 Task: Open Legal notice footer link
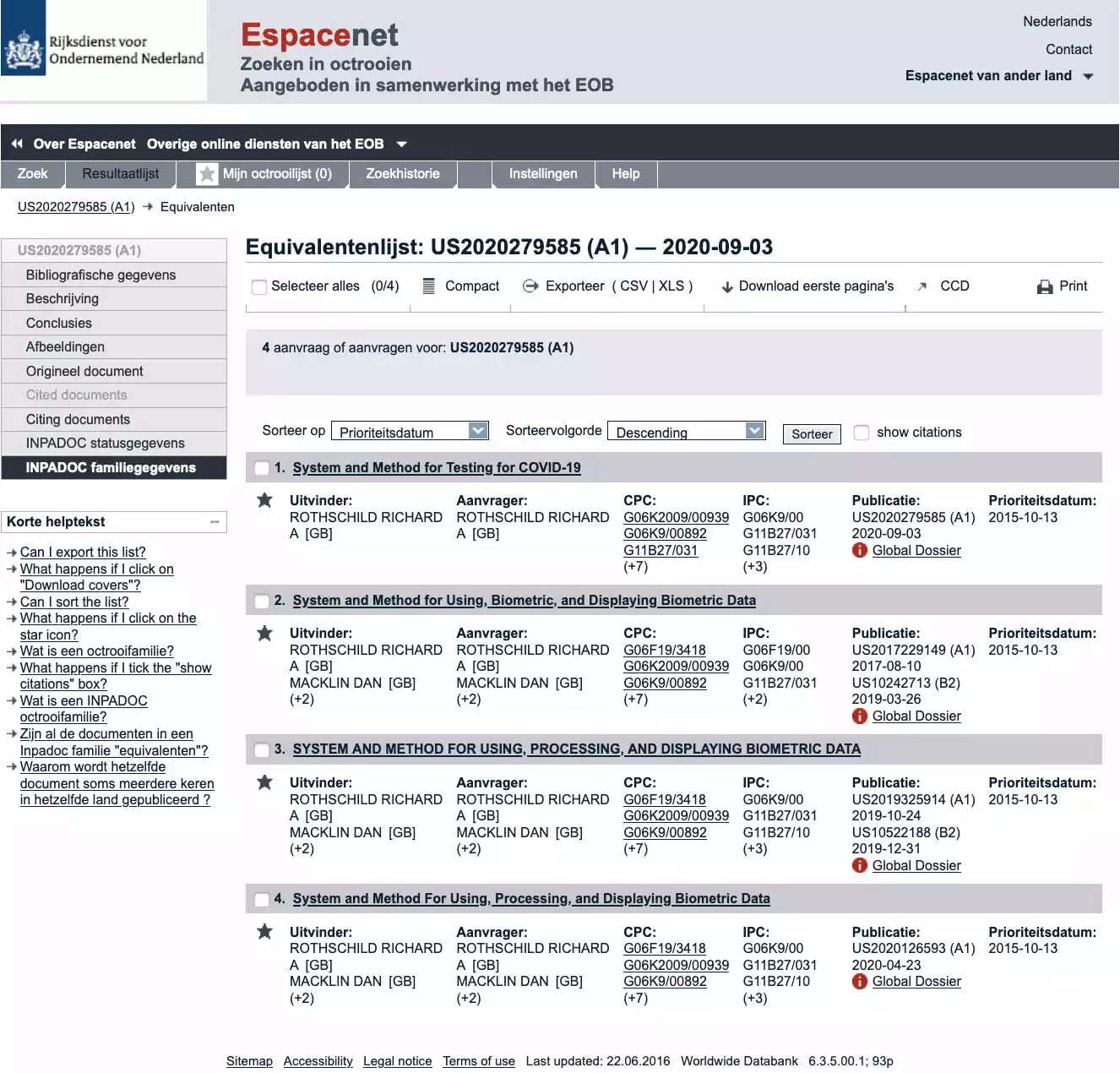pos(397,1061)
